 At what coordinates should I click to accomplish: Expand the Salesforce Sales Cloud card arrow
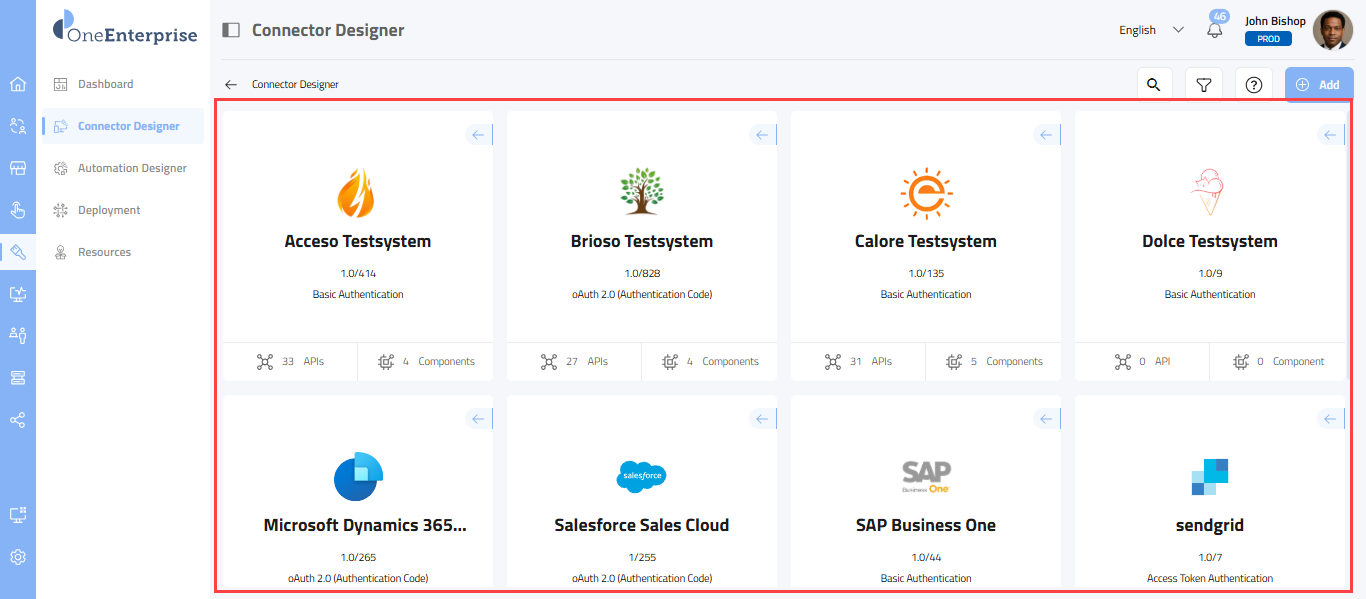point(763,419)
